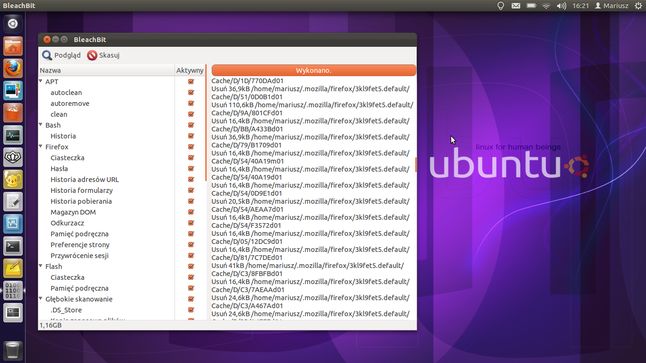Viewport: 646px width, 363px height.
Task: Toggle the Odkurzacz checkbox
Action: point(191,223)
